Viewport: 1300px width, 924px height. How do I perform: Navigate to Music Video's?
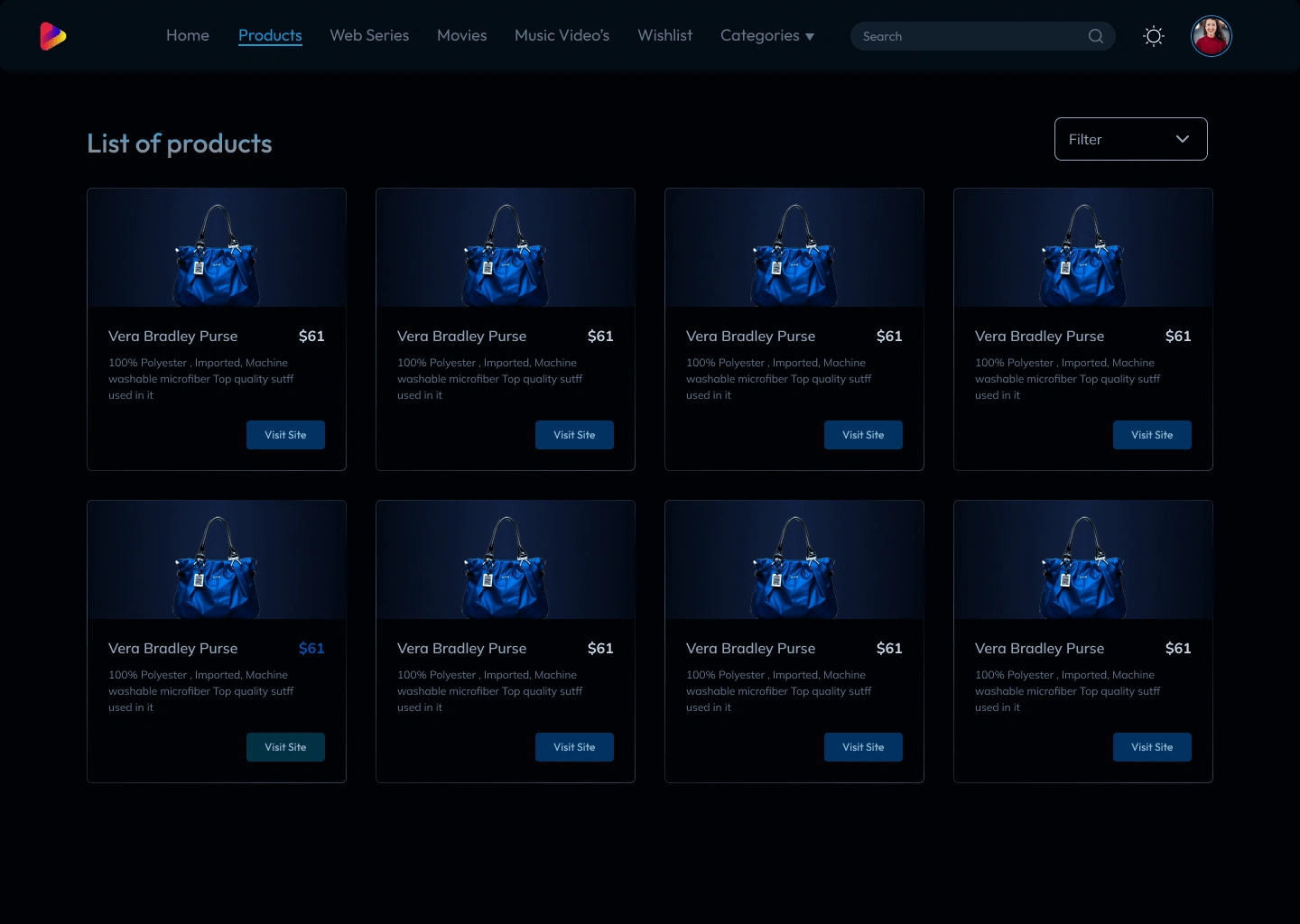[562, 35]
